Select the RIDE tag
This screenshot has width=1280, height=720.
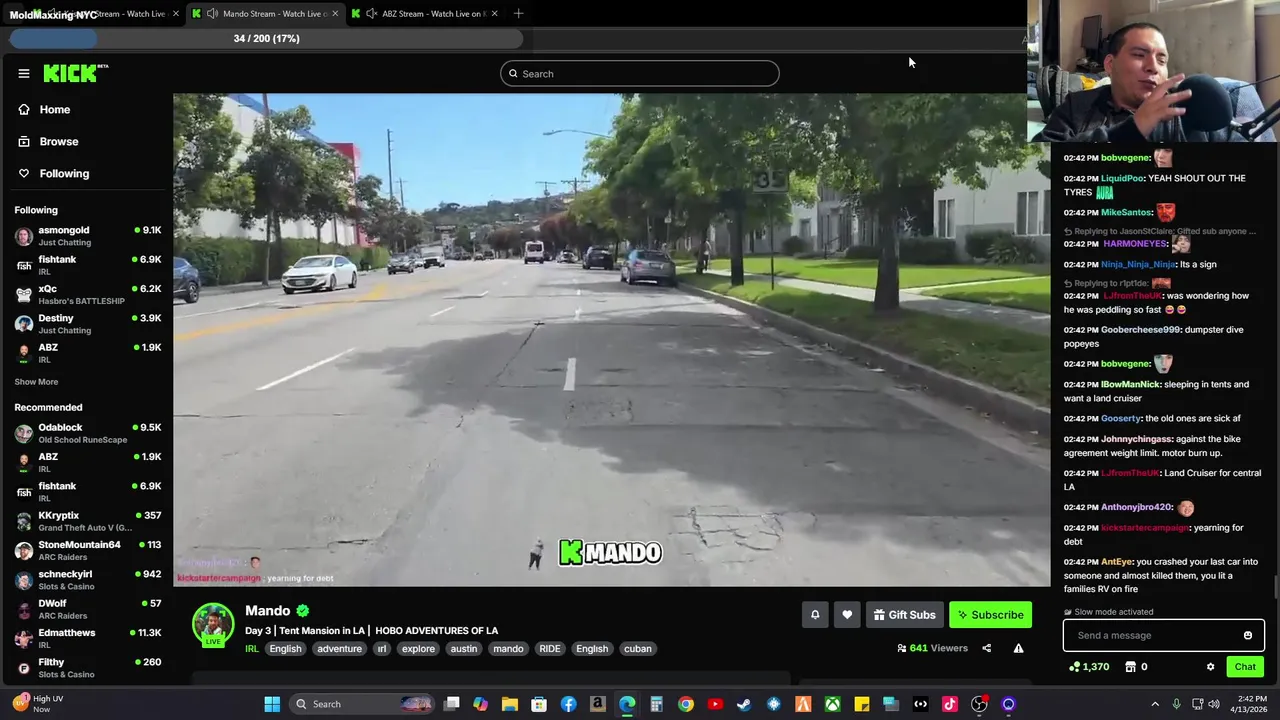coord(550,648)
